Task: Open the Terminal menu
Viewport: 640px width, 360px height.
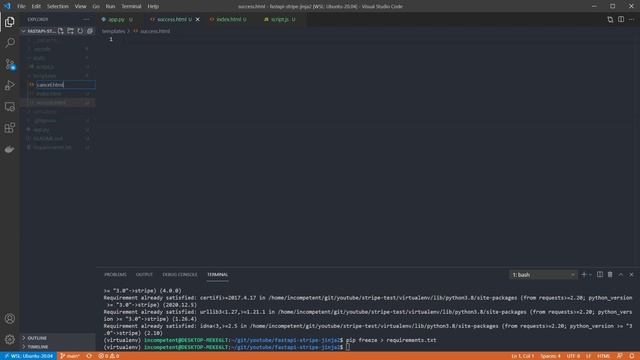Action: 131,6
